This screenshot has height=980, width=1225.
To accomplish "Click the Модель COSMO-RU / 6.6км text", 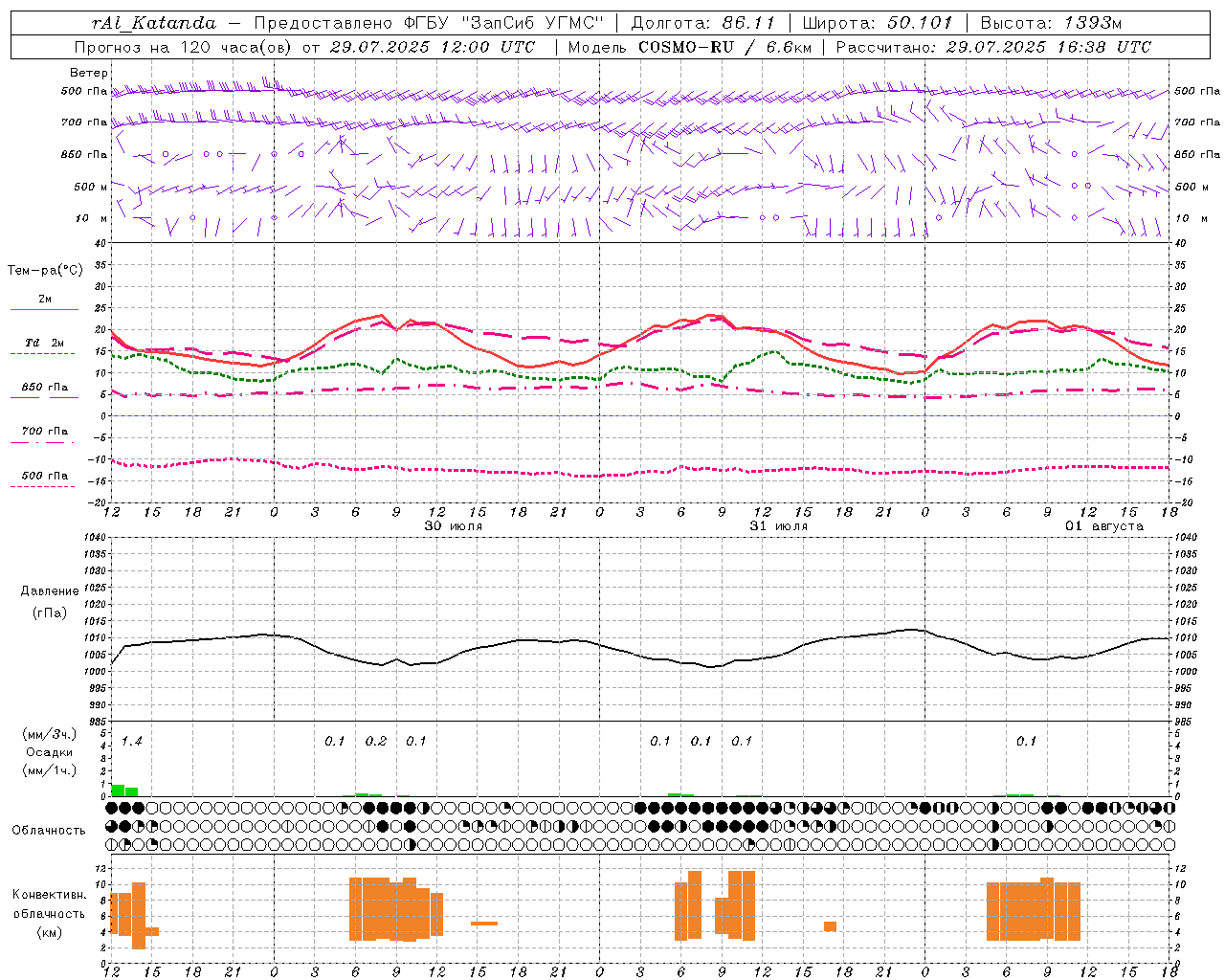I will 690,47.
